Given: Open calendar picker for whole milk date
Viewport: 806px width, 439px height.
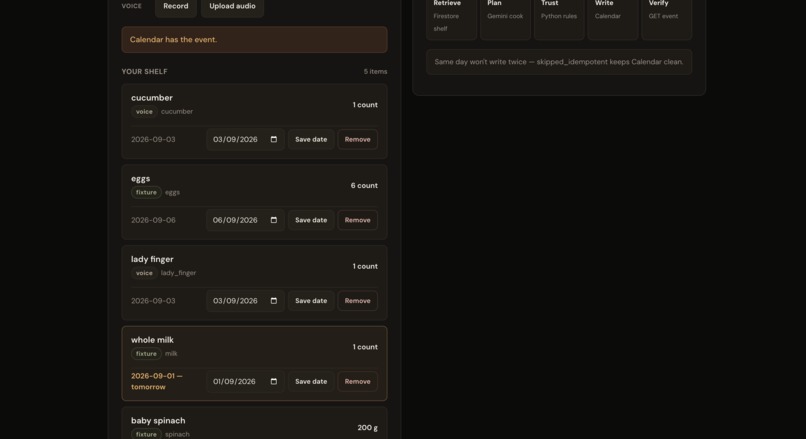Looking at the screenshot, I should (x=273, y=381).
